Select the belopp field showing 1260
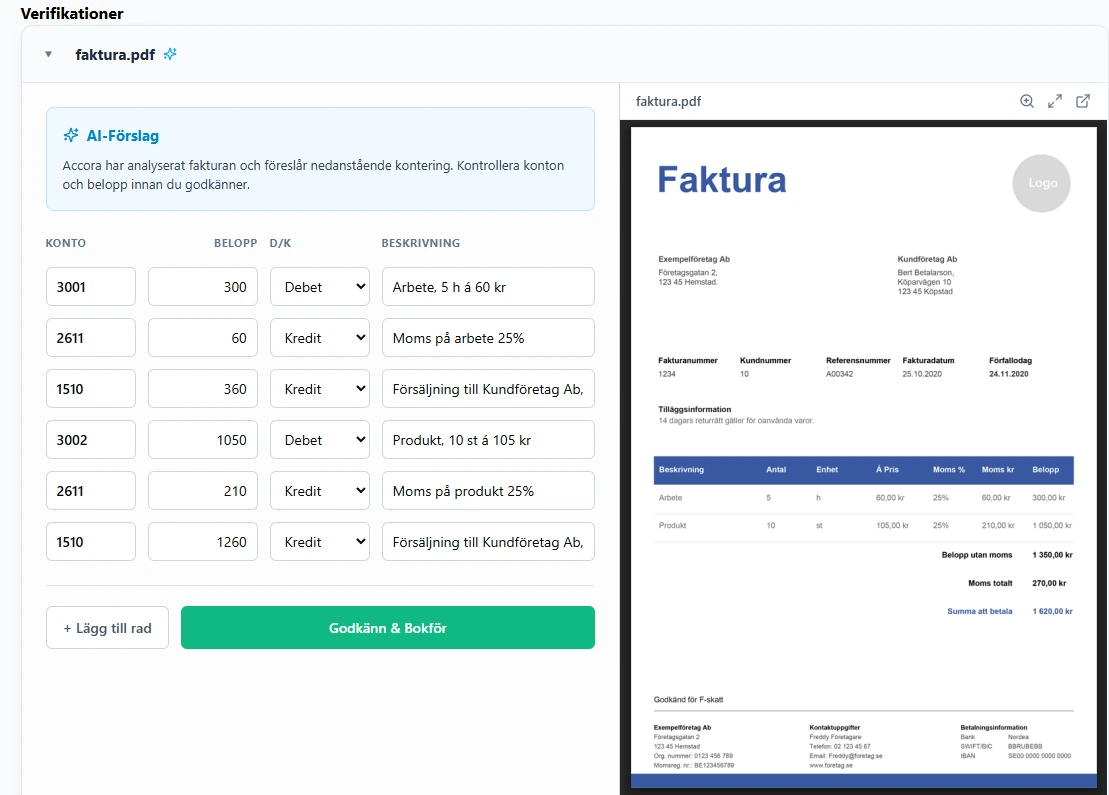 [203, 541]
